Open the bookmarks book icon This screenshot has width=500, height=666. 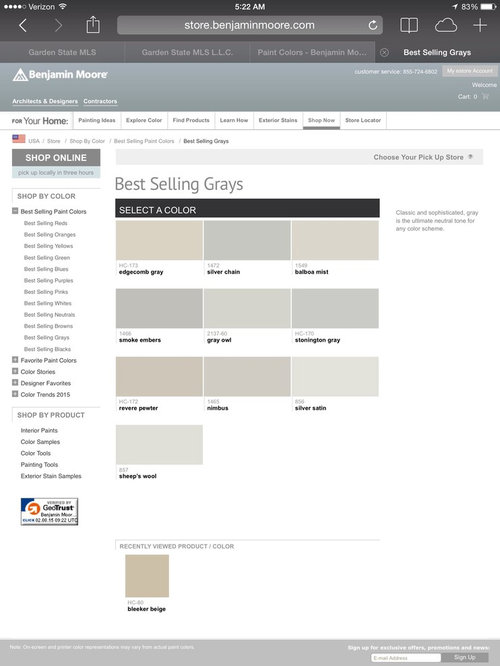(409, 25)
